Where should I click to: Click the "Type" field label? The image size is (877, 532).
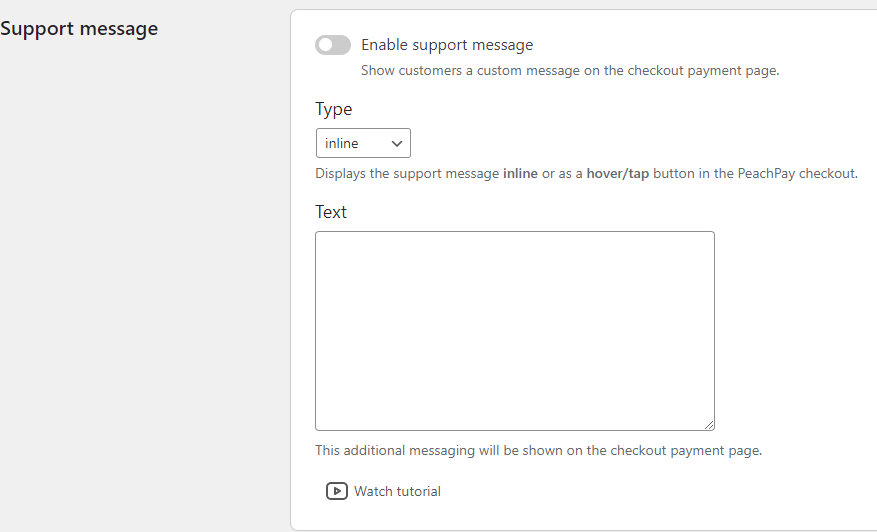point(333,109)
